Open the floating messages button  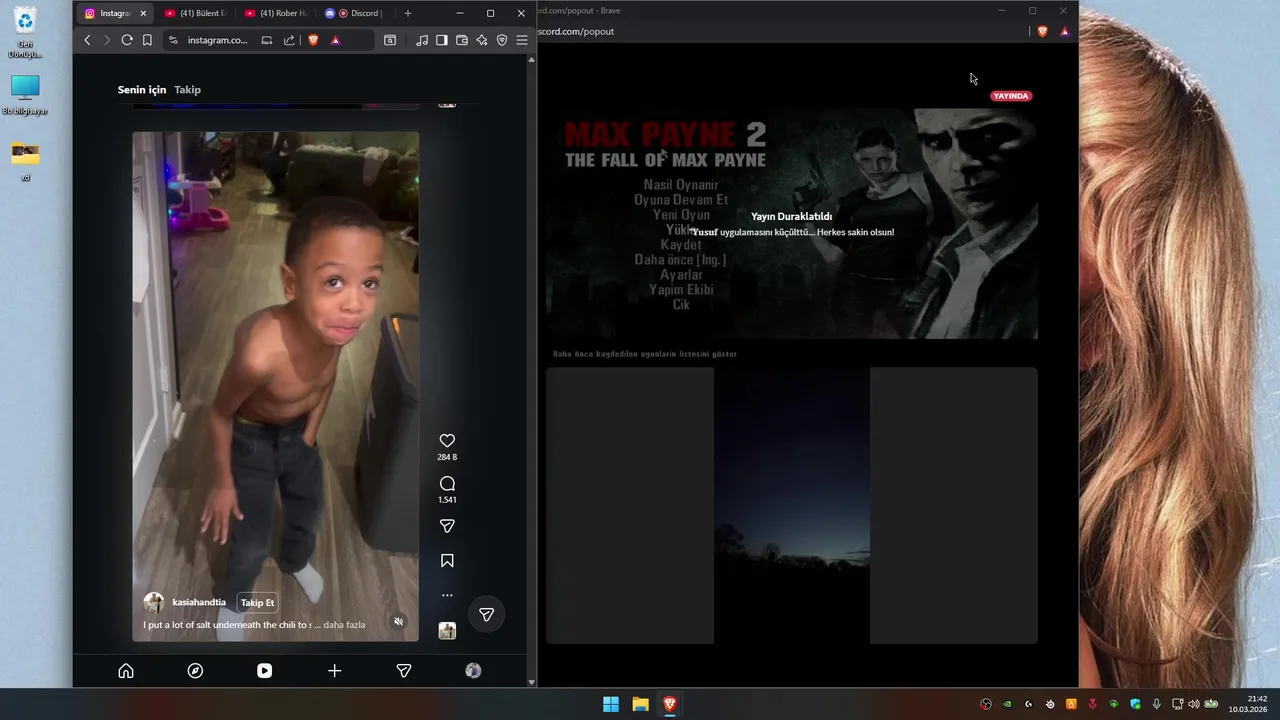[486, 614]
